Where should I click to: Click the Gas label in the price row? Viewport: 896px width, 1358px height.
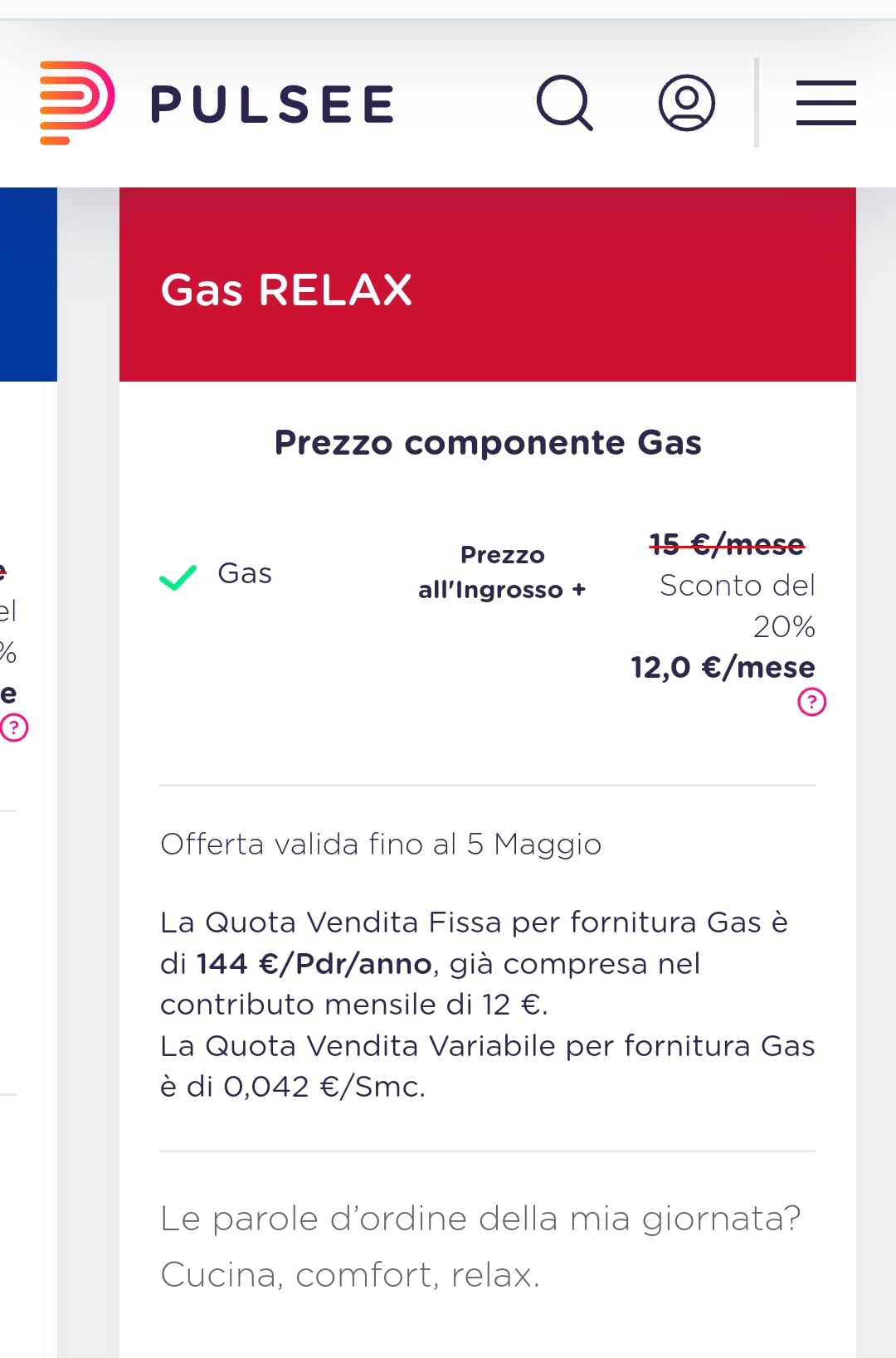click(245, 573)
